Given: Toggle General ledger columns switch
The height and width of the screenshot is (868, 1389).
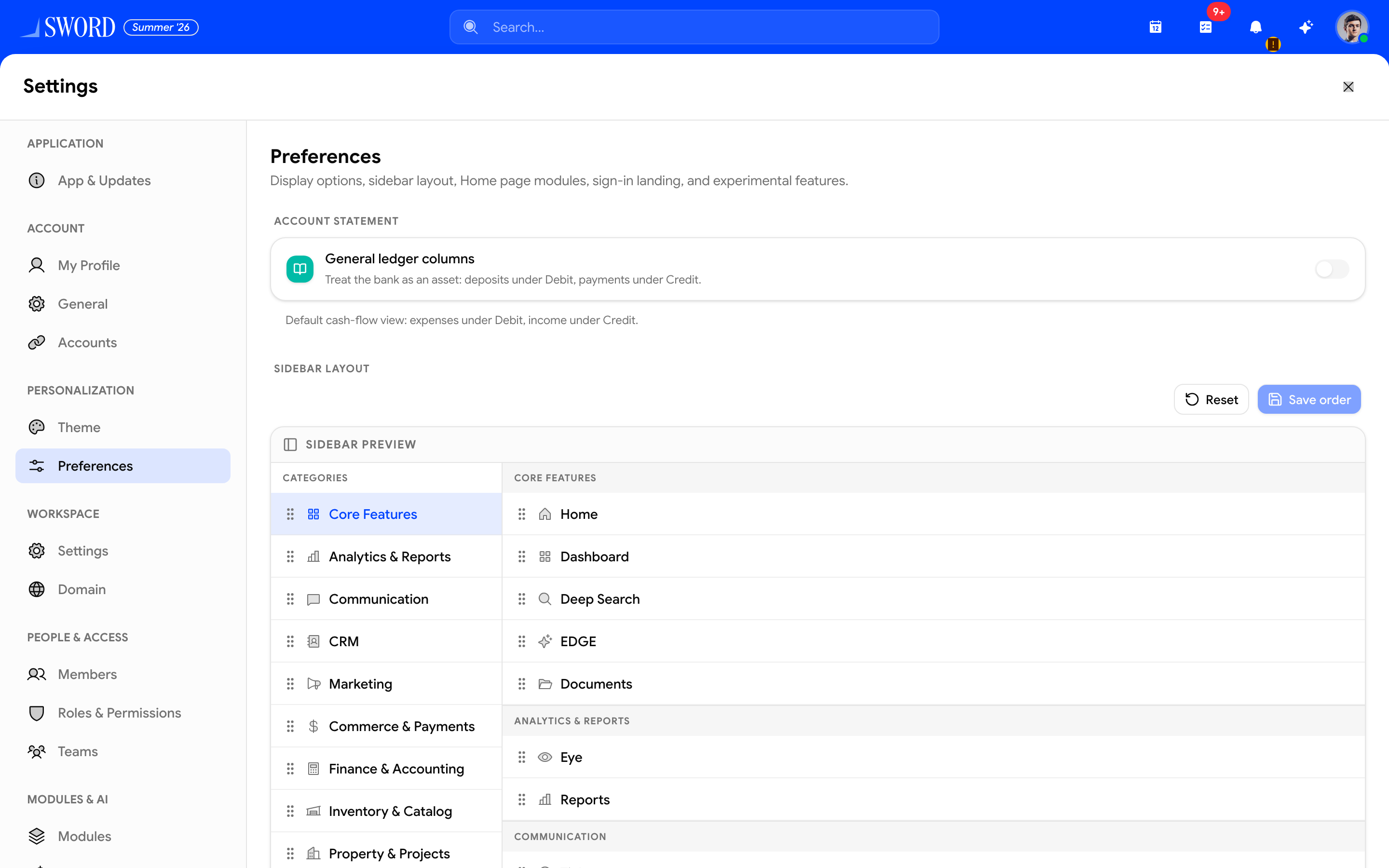Looking at the screenshot, I should (x=1332, y=269).
